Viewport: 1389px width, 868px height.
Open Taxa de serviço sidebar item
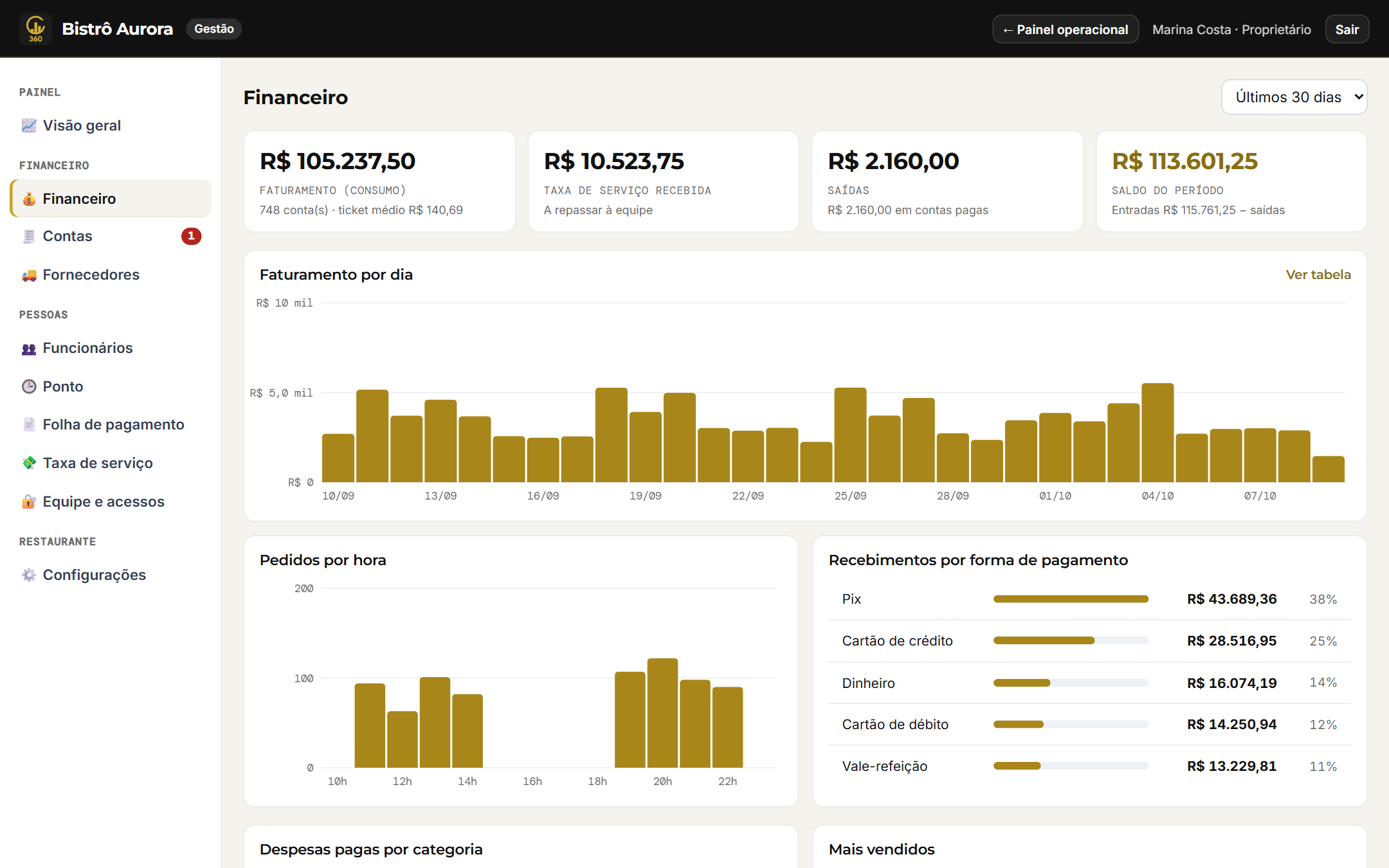pos(111,463)
